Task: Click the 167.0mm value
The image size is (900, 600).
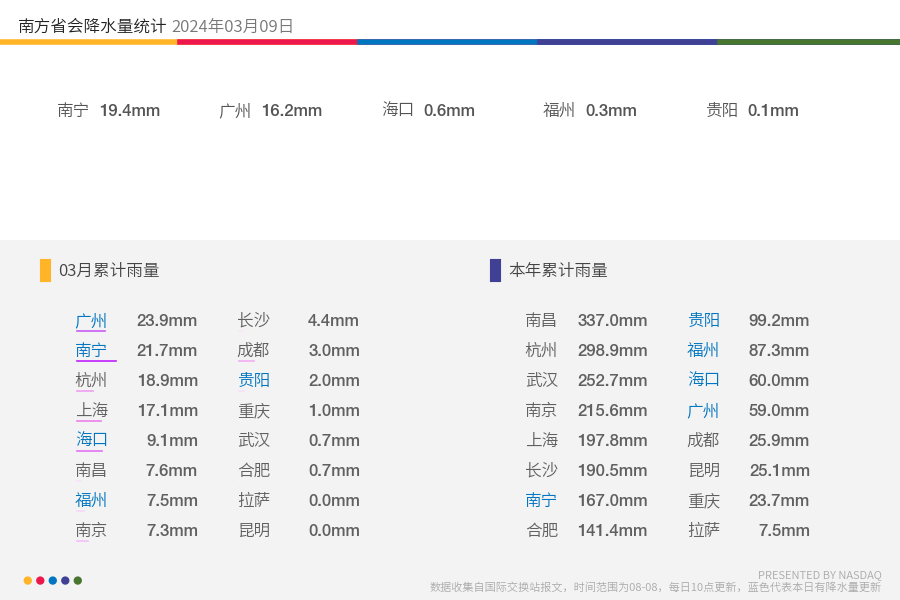Action: (612, 500)
